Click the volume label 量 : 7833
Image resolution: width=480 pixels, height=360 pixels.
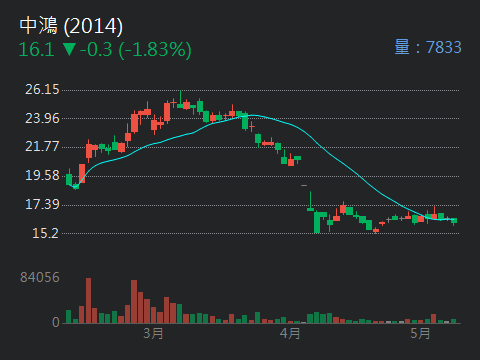(428, 47)
